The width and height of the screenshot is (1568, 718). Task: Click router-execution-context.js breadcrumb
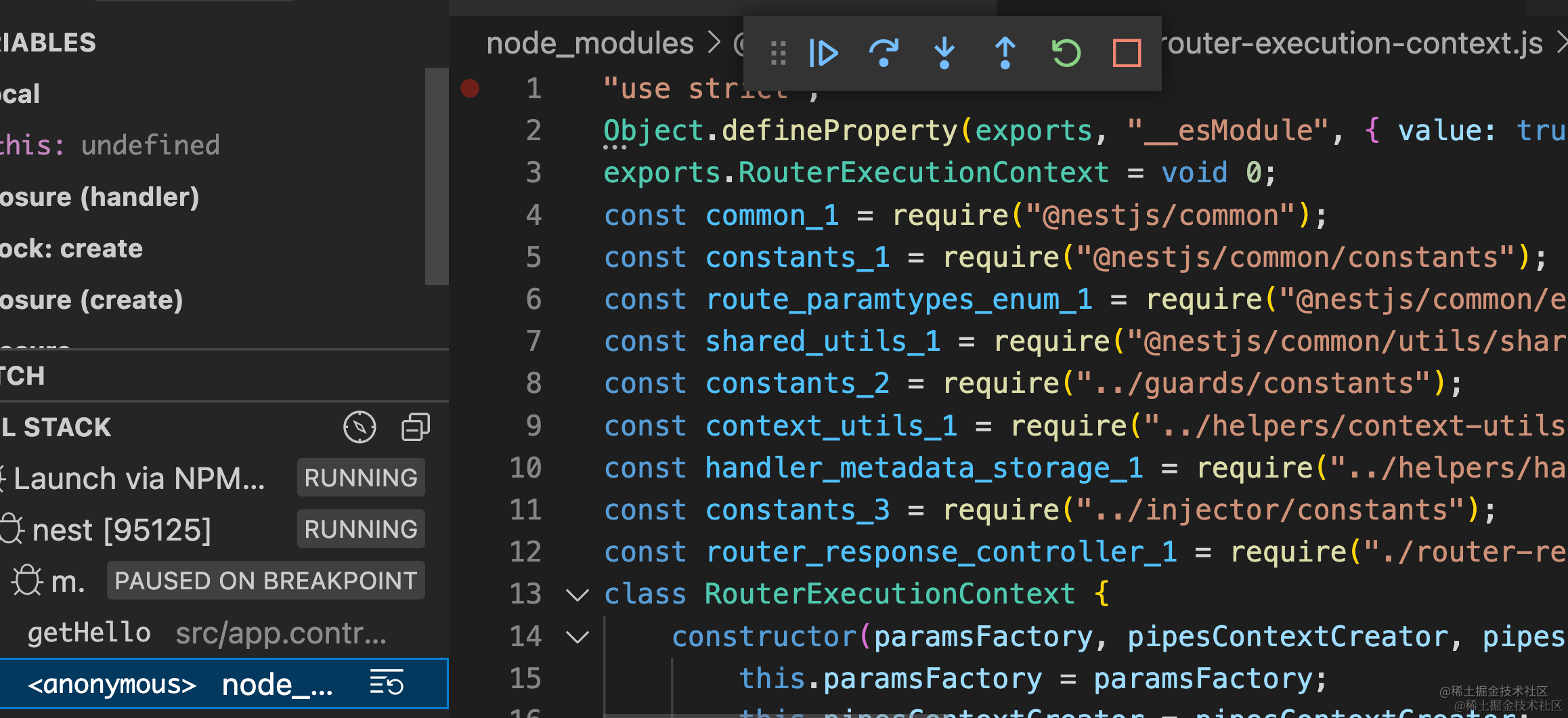pyautogui.click(x=1351, y=43)
